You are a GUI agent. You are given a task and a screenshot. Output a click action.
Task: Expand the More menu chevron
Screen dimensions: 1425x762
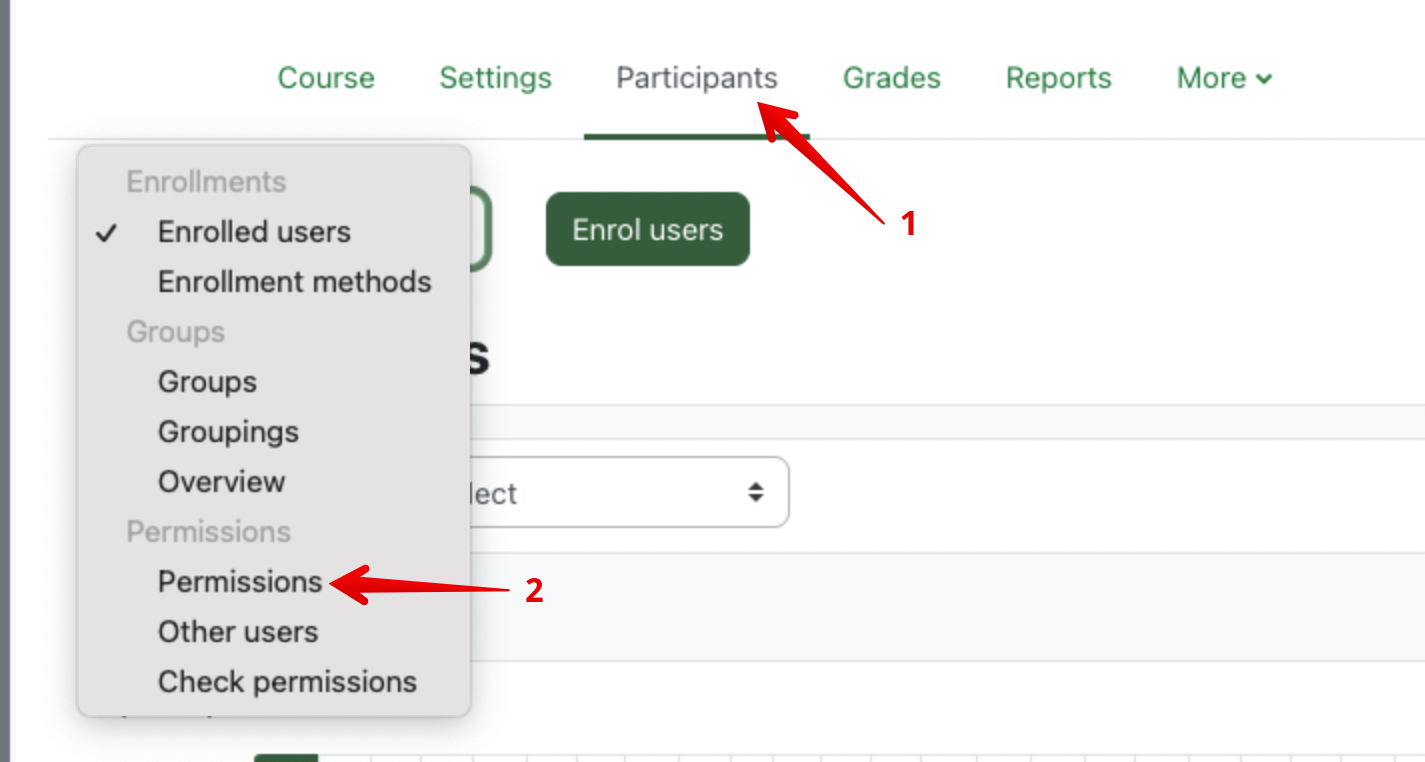pyautogui.click(x=1264, y=79)
